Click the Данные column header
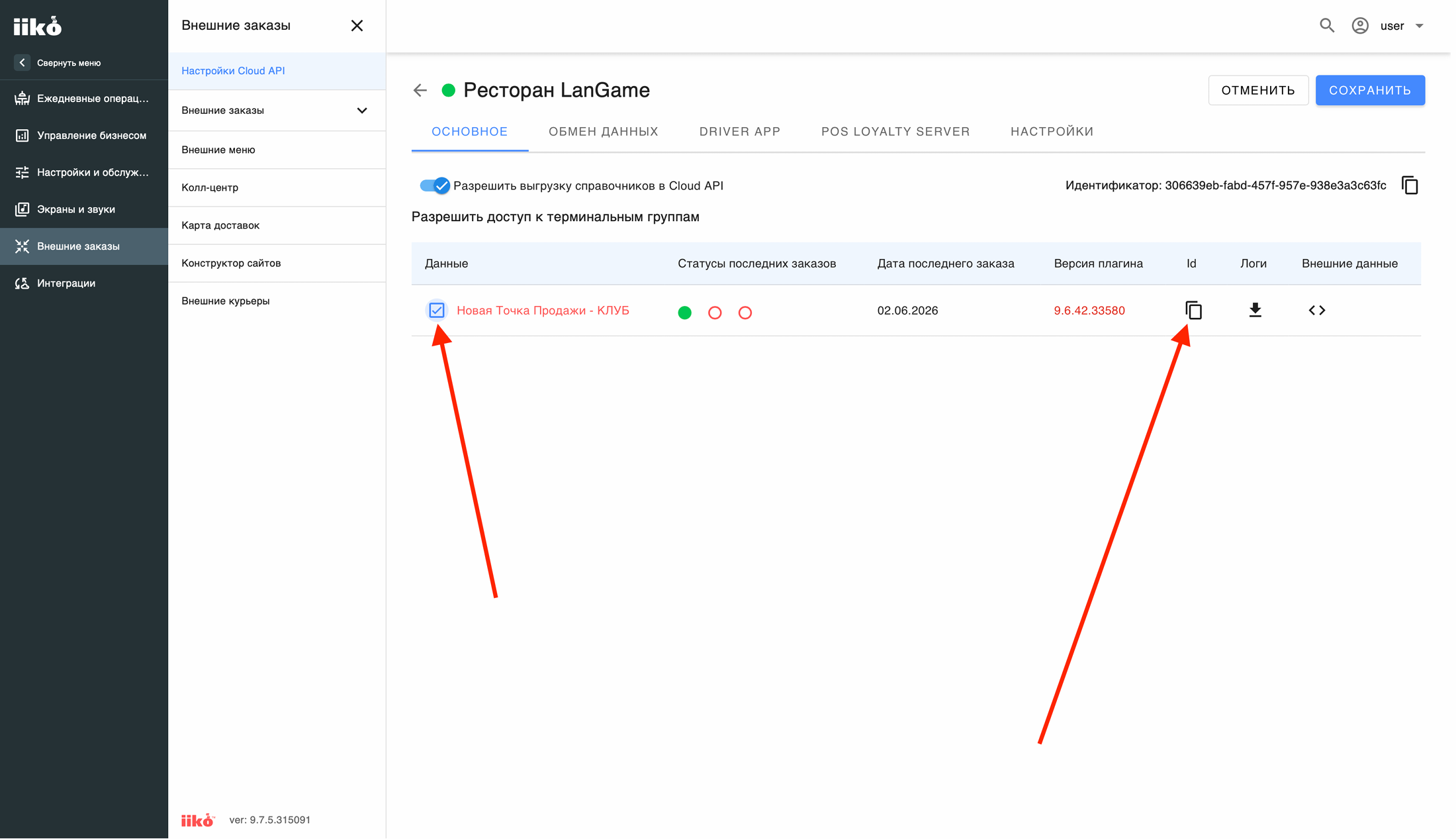This screenshot has height=839, width=1456. (x=446, y=264)
